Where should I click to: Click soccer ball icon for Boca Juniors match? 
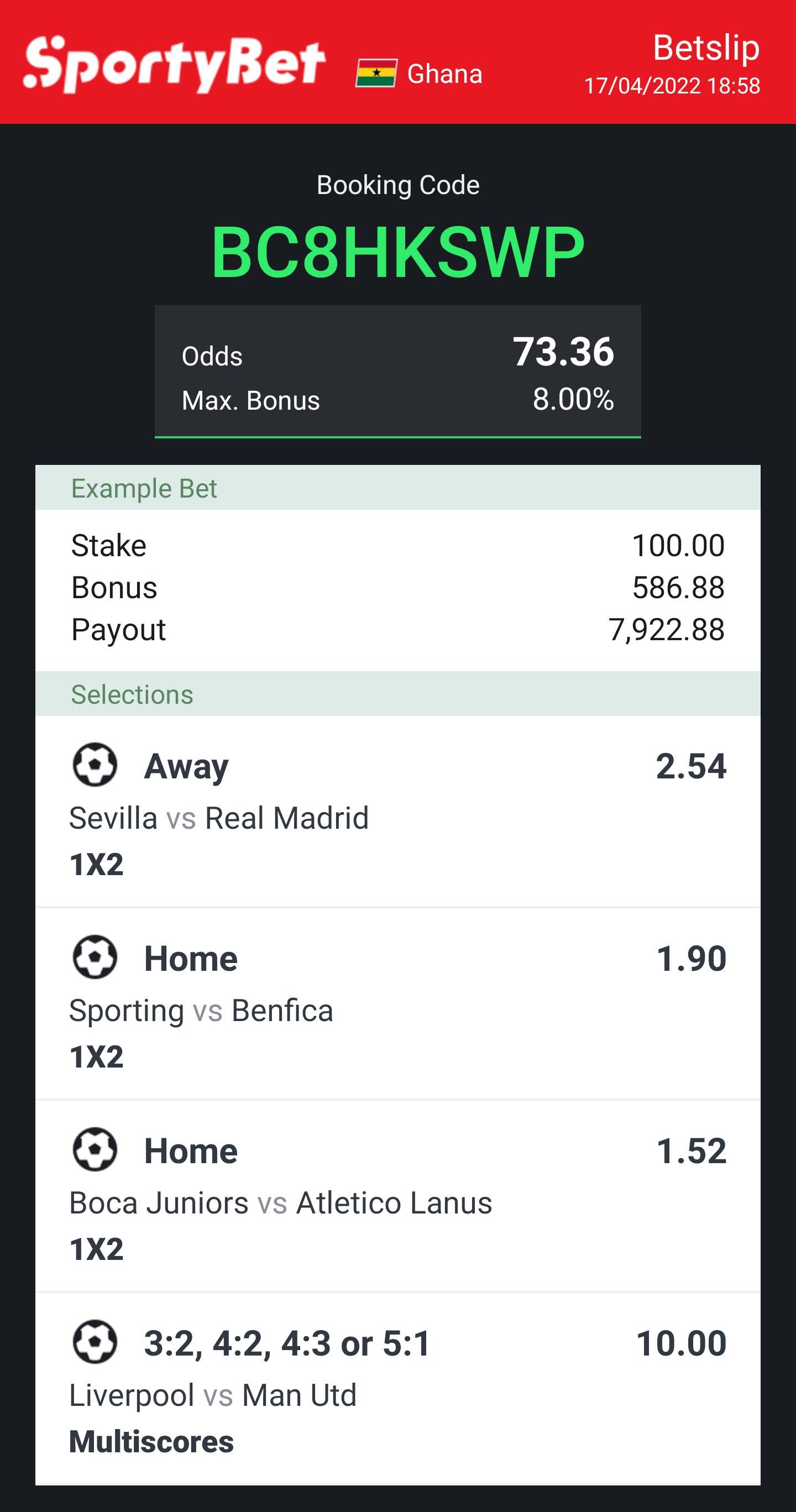point(95,1149)
